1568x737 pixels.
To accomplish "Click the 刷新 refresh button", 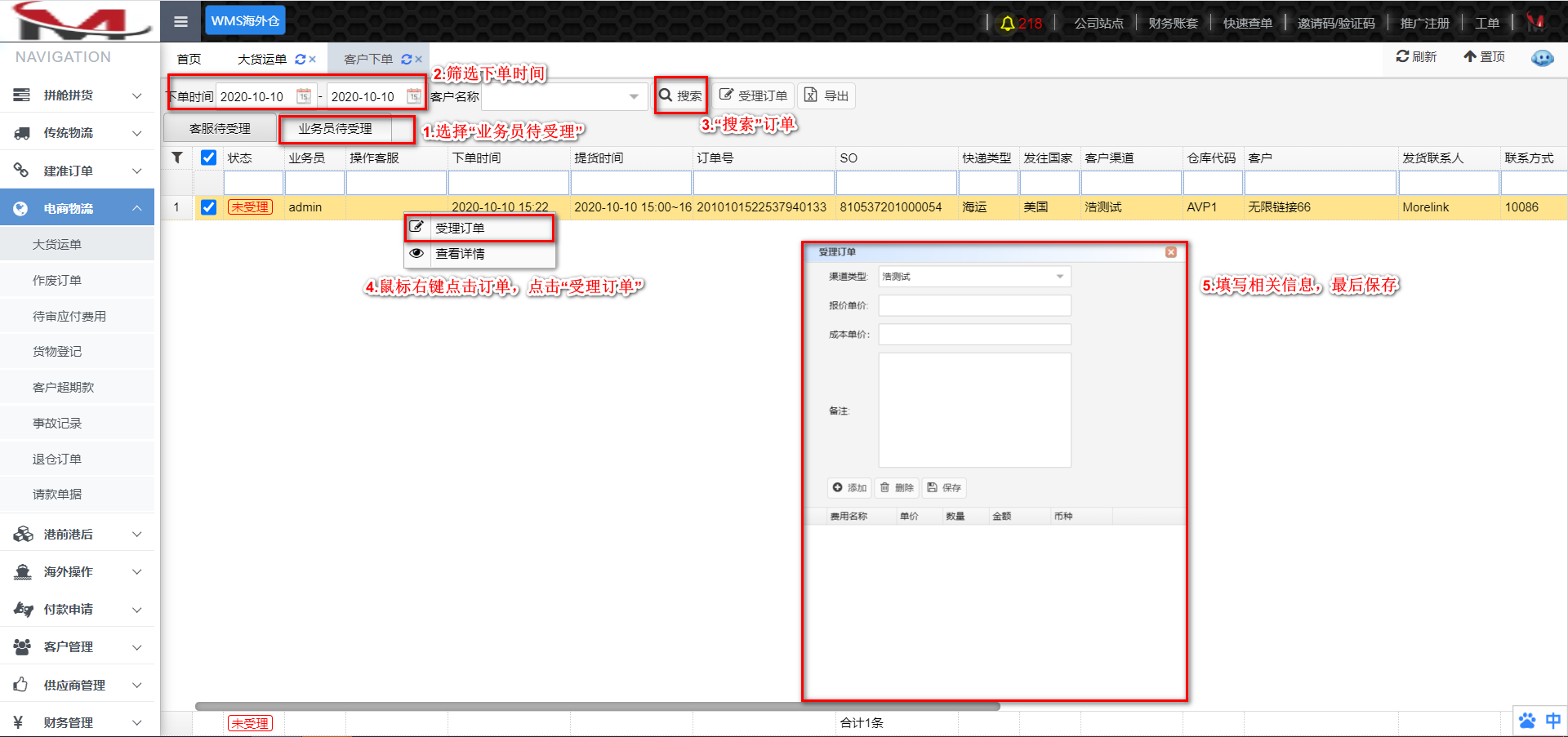I will pyautogui.click(x=1416, y=57).
